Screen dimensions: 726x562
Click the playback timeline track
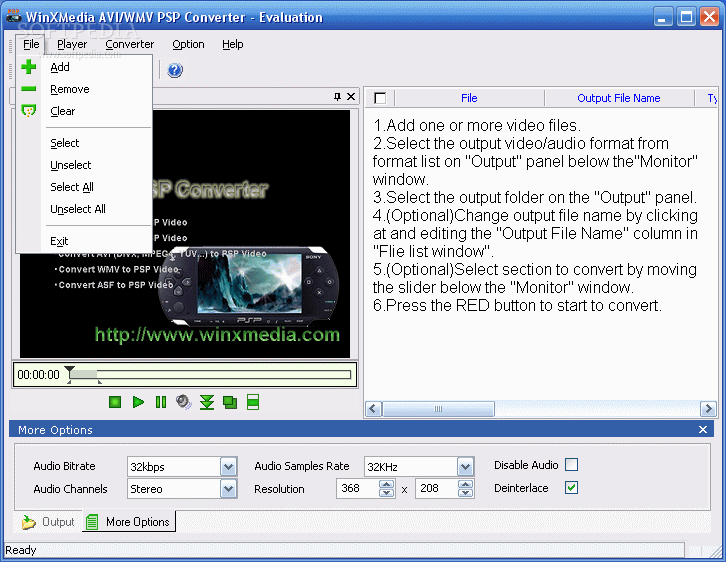tap(211, 374)
